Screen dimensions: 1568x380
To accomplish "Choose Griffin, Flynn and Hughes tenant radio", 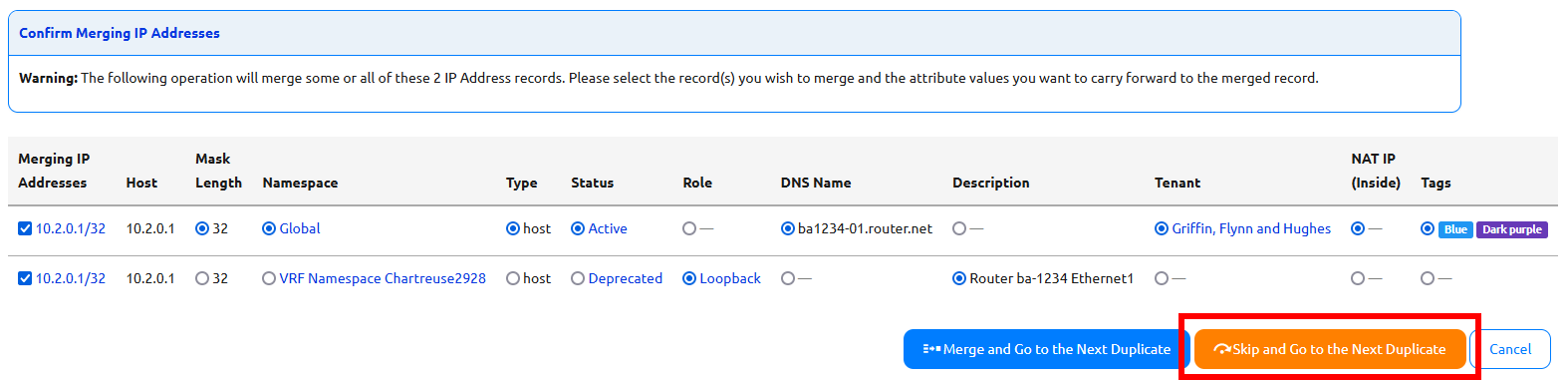I will point(1162,228).
